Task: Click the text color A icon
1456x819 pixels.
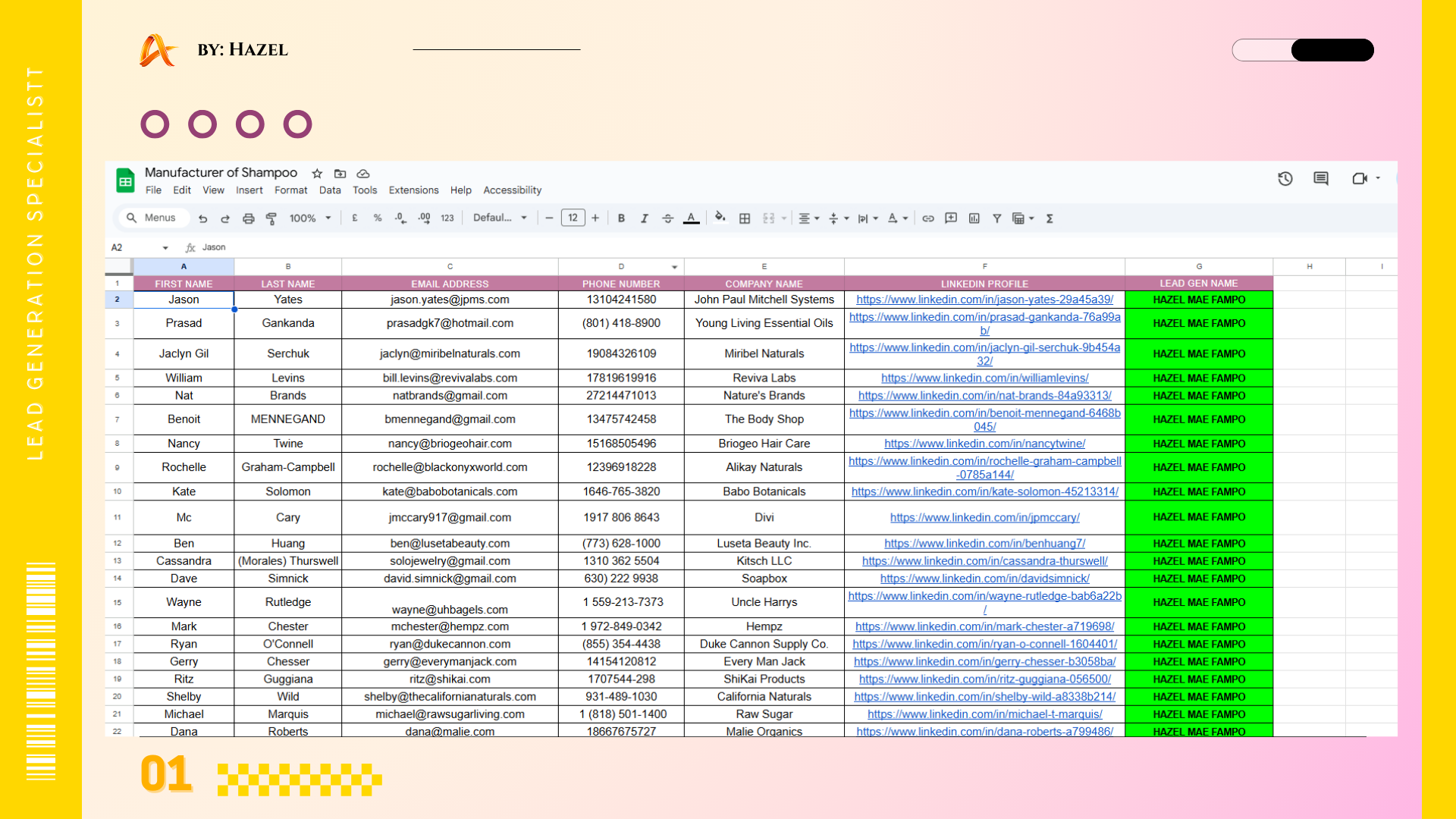Action: pyautogui.click(x=691, y=218)
